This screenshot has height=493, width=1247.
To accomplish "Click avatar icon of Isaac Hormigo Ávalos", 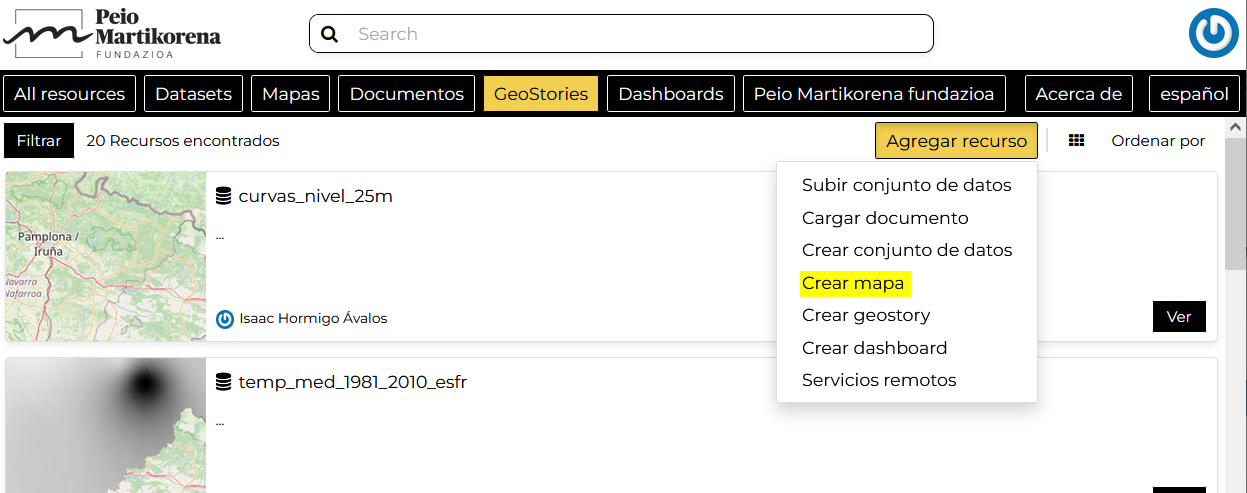I will point(225,319).
